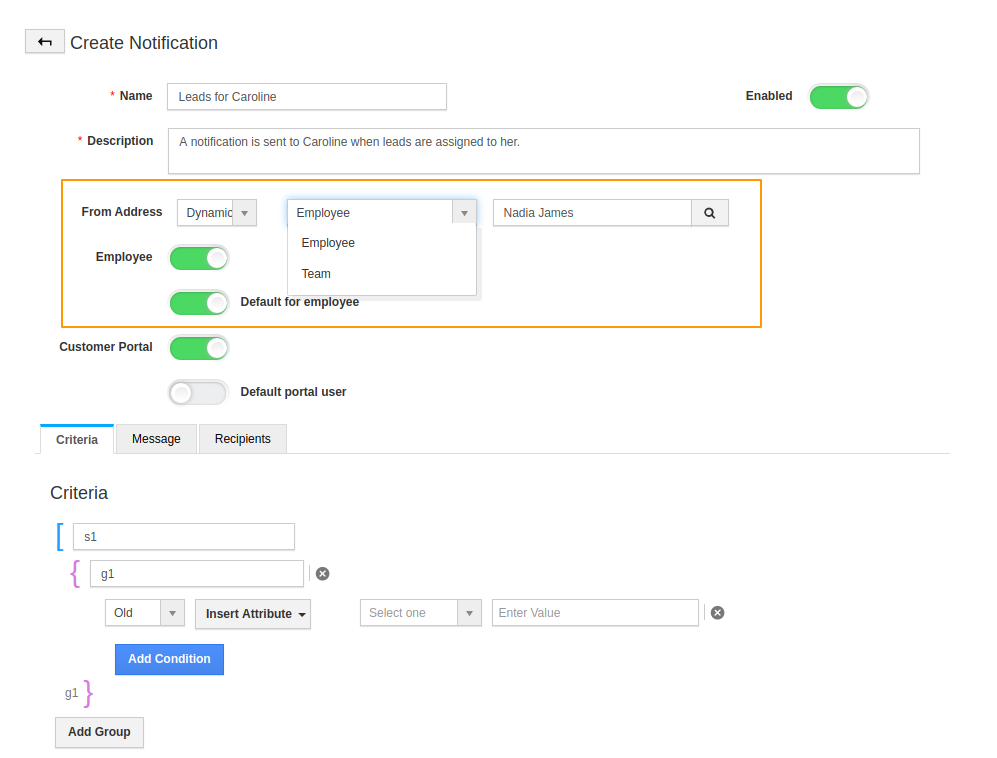Toggle the Employee switch

pyautogui.click(x=199, y=258)
